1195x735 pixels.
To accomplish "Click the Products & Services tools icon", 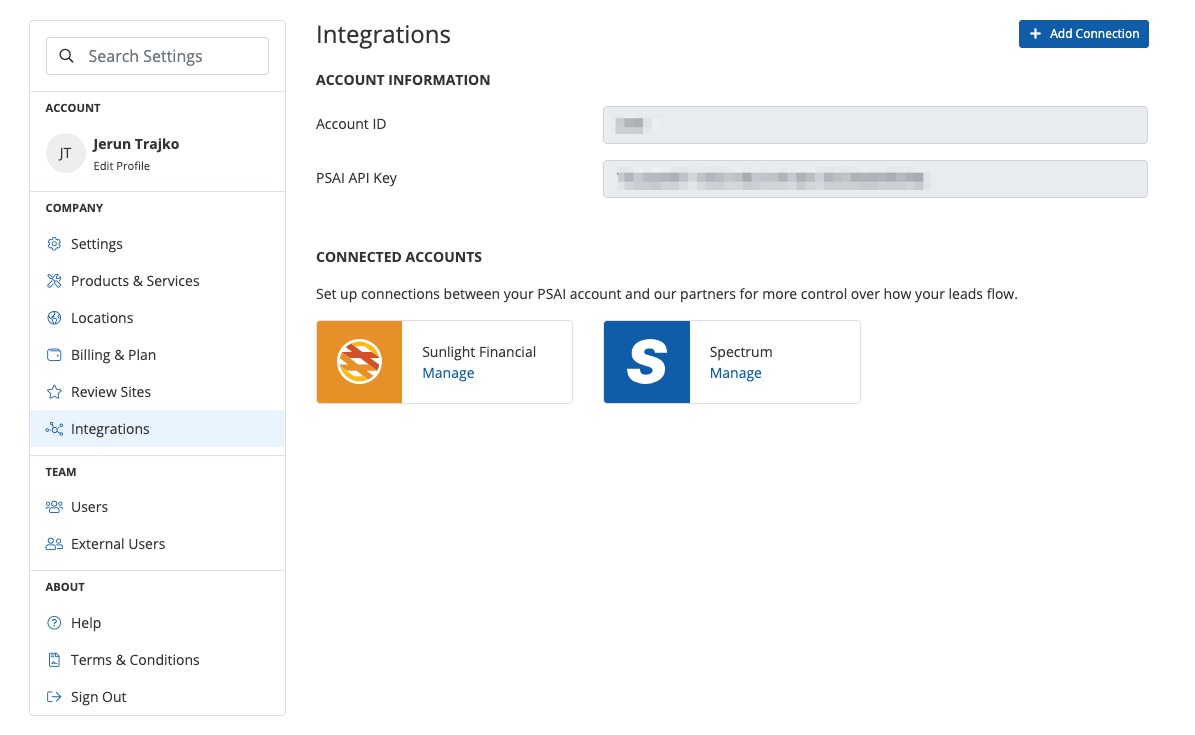I will coord(54,281).
